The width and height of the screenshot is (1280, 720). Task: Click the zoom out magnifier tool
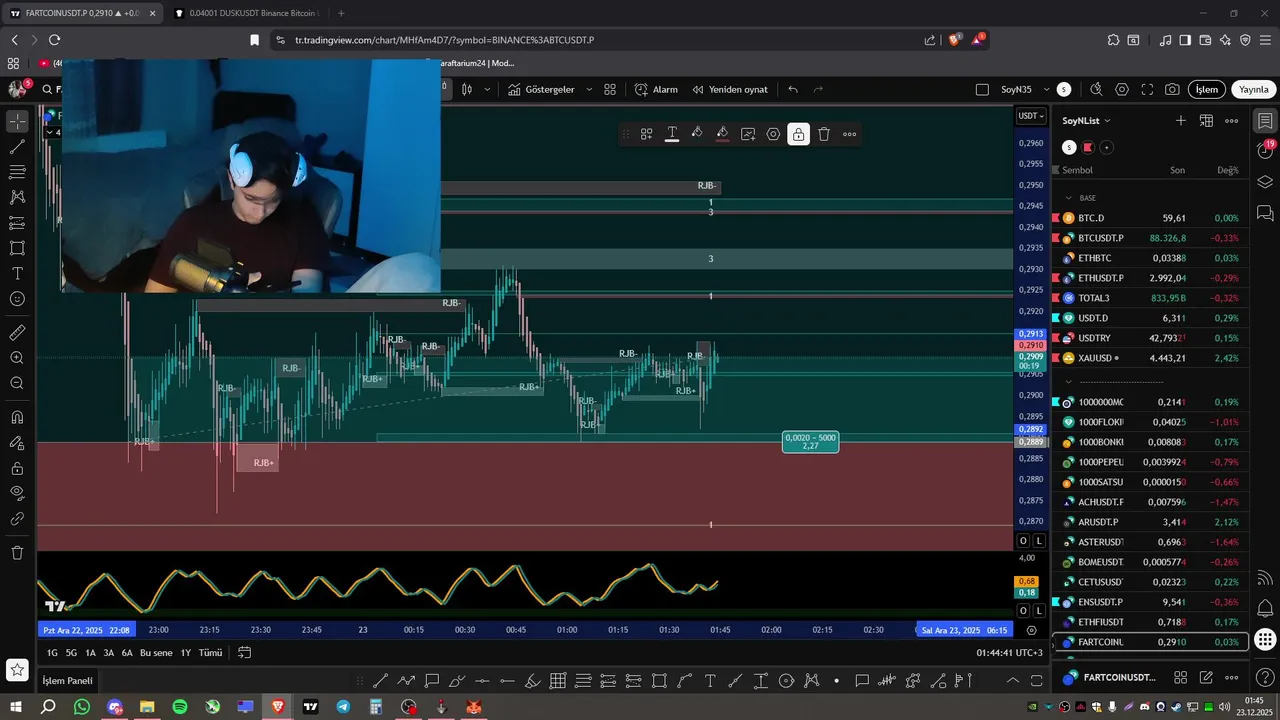(17, 383)
